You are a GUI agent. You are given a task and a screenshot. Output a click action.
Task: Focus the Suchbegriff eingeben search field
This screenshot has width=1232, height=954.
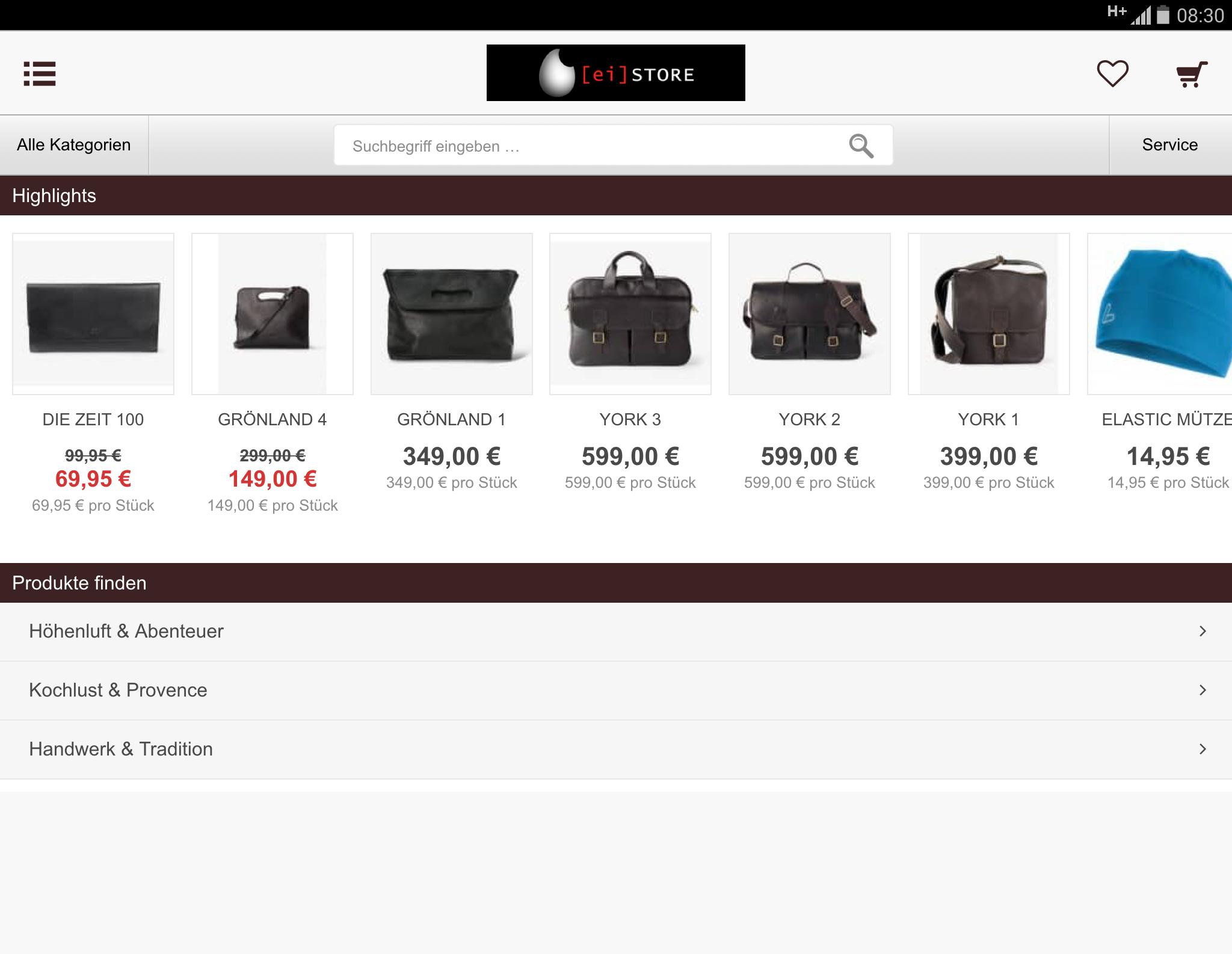pos(613,146)
